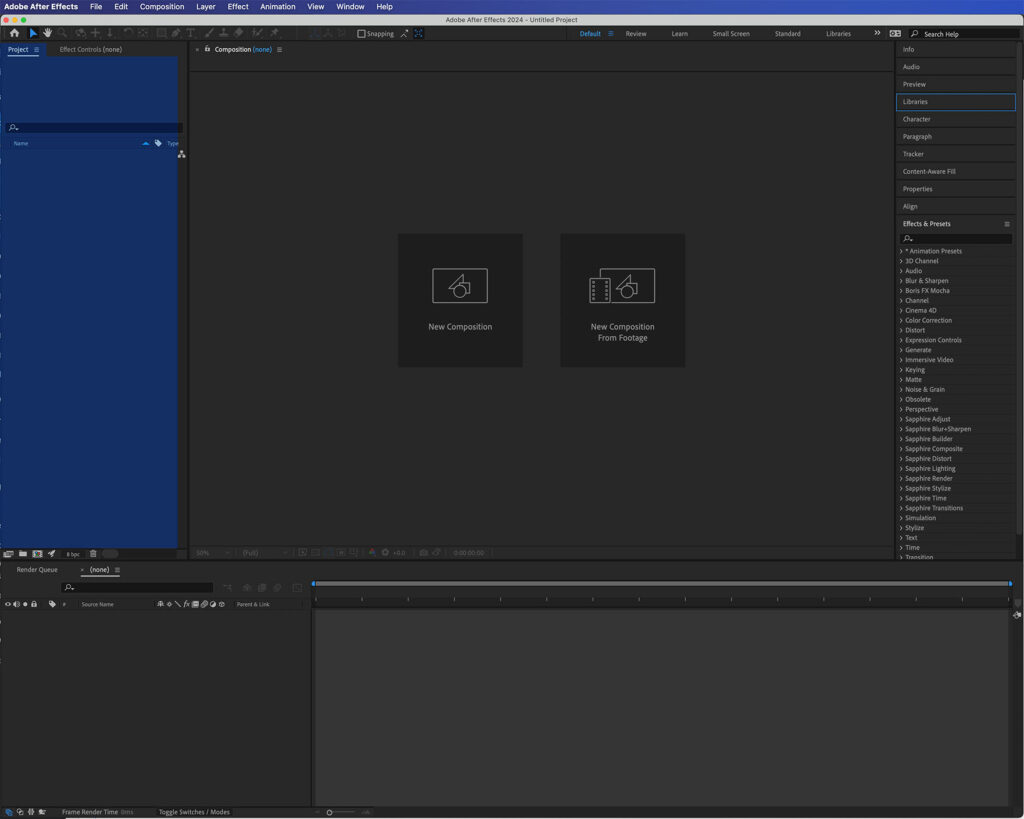Click the New Composition From Footage icon
1024x819 pixels.
coord(622,285)
